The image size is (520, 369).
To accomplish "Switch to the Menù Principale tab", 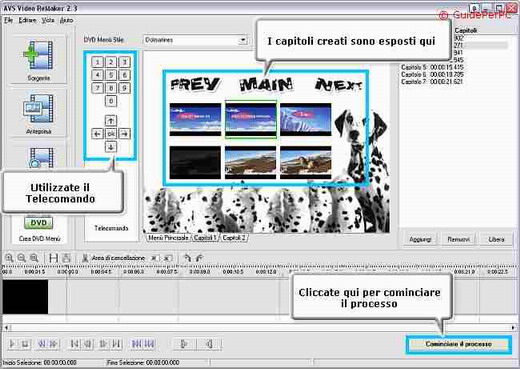I will [168, 238].
